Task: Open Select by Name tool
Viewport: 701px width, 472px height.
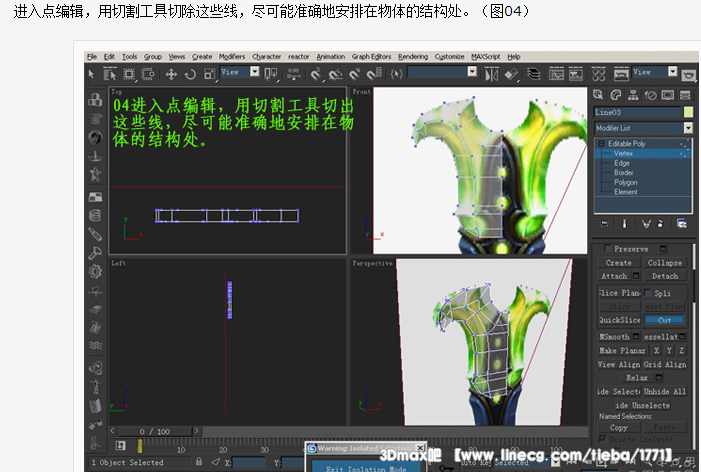Action: click(110, 74)
